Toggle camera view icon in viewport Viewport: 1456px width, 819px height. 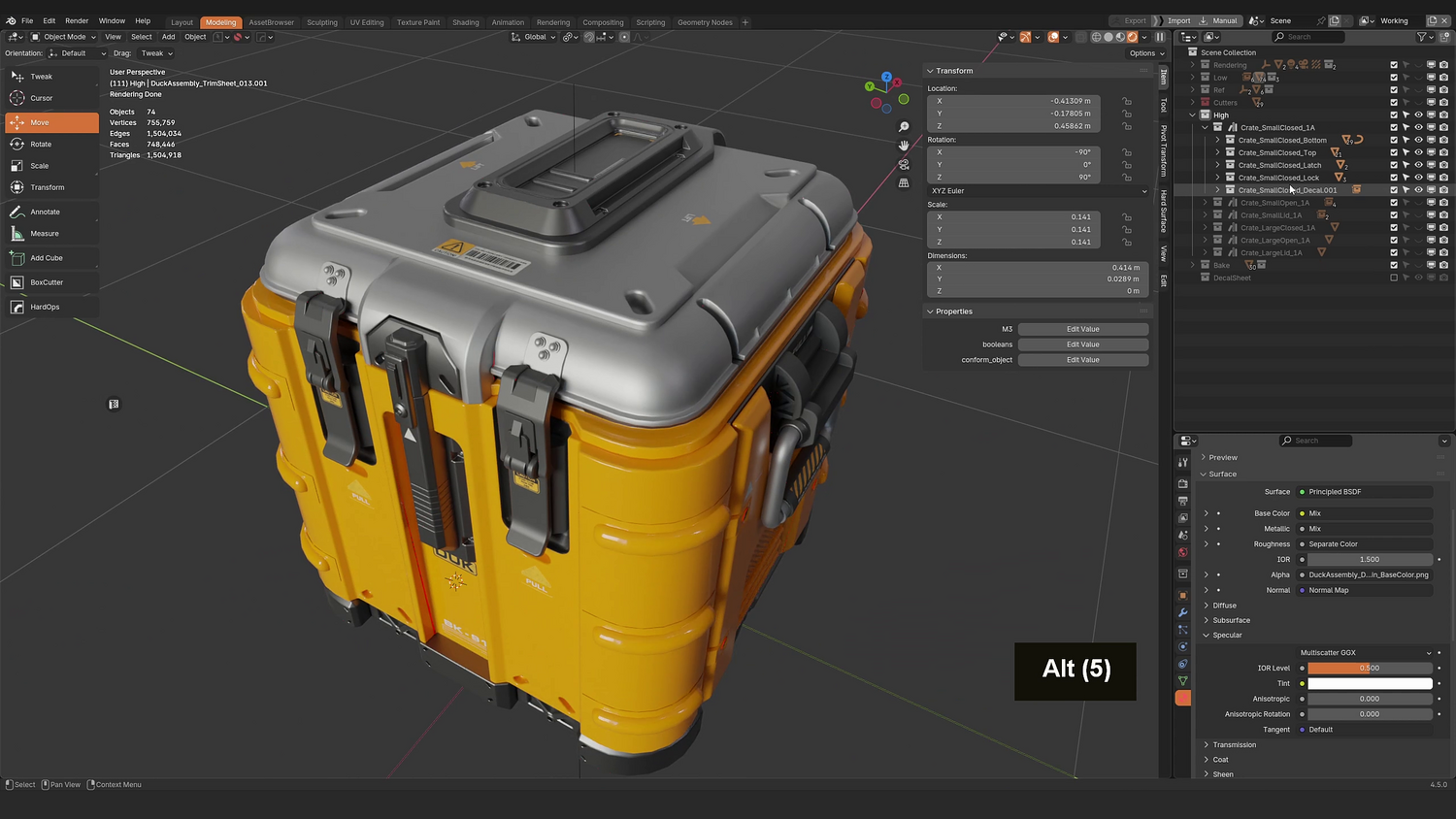tap(904, 164)
